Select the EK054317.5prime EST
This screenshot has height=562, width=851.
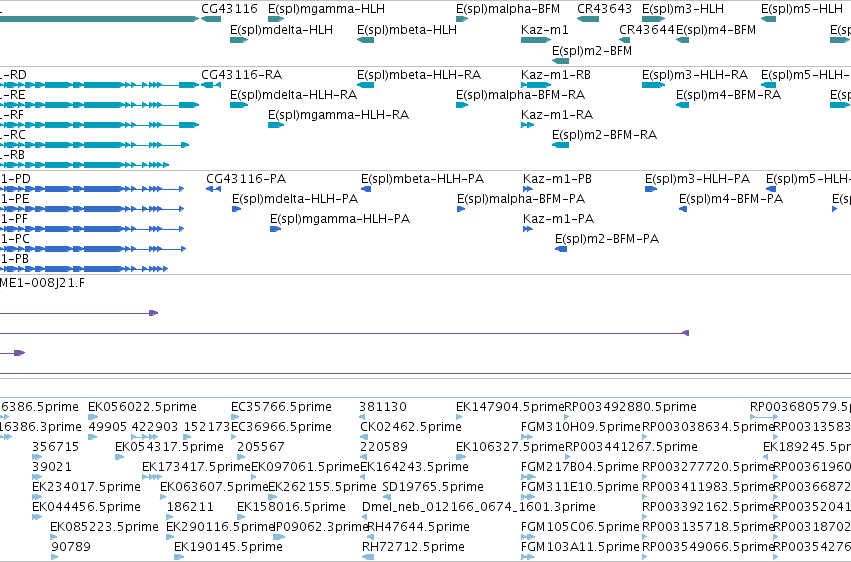pos(119,457)
